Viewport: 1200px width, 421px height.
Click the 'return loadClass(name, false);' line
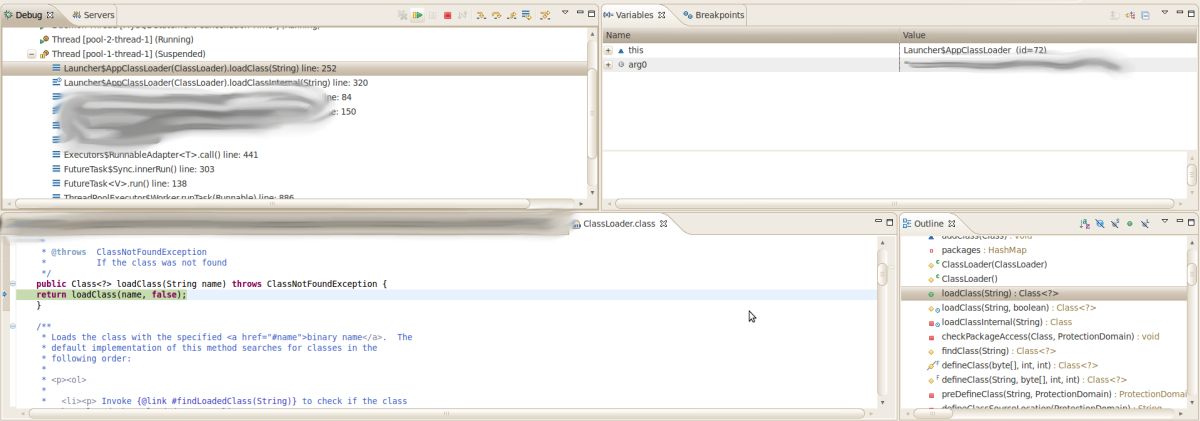(112, 295)
